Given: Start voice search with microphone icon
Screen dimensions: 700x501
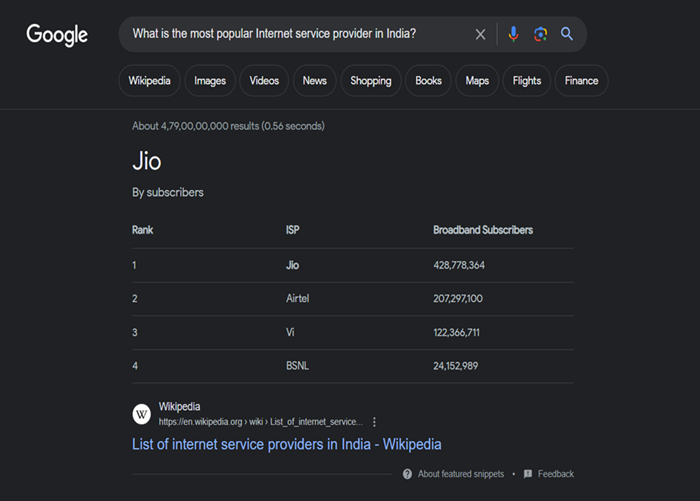Looking at the screenshot, I should (x=513, y=35).
